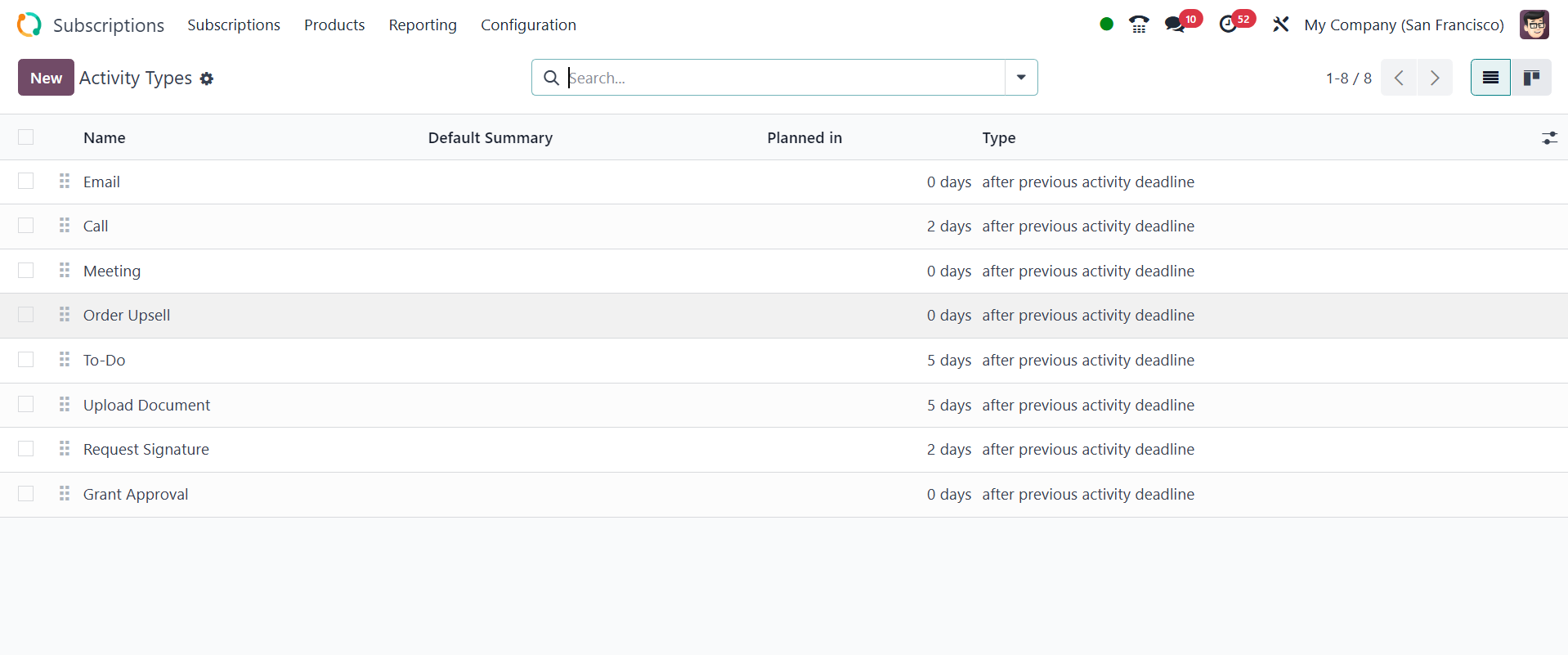Click the debug tools wrench icon

1280,25
